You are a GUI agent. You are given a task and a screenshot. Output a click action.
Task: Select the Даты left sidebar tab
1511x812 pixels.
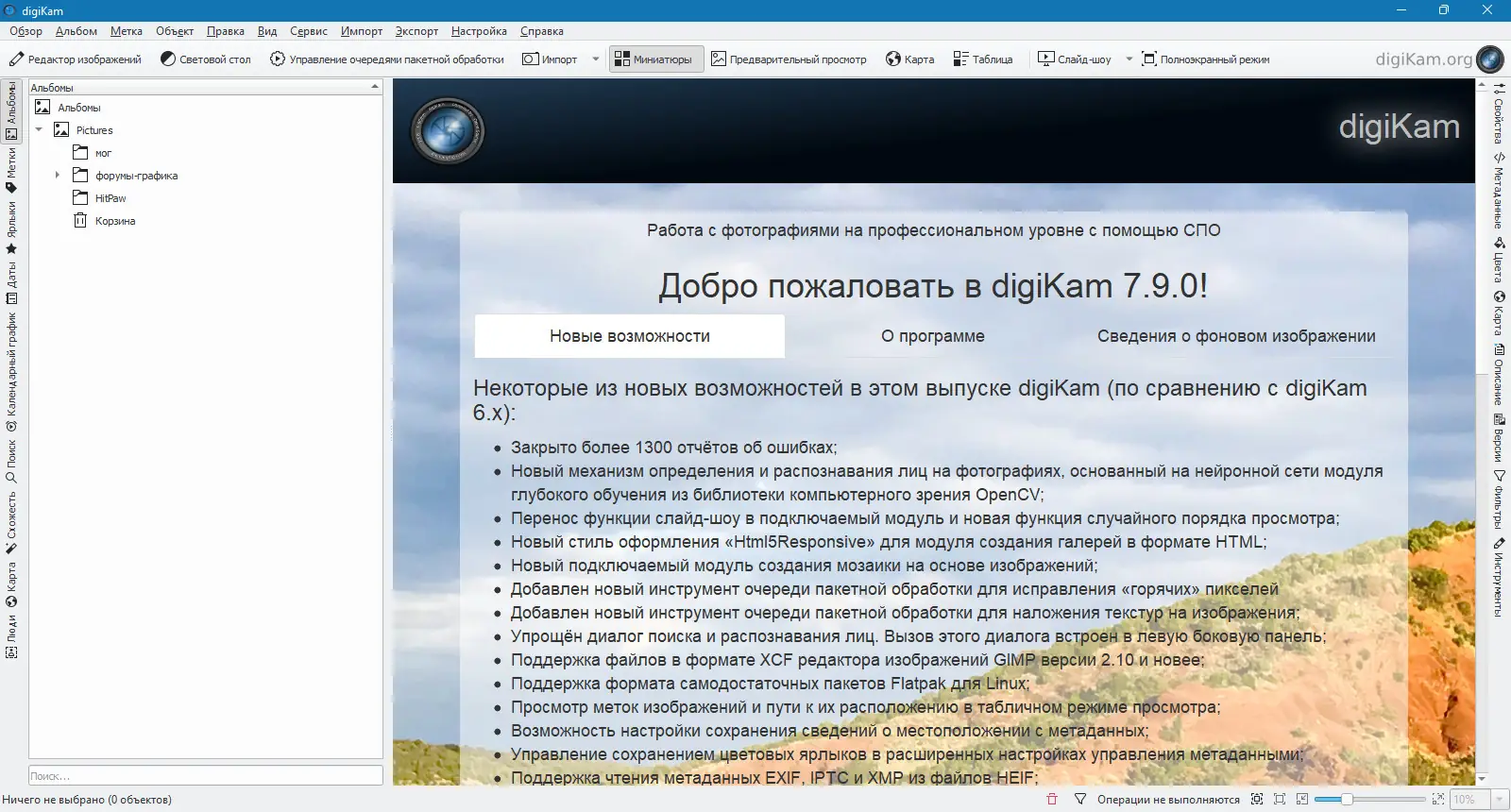(11, 283)
